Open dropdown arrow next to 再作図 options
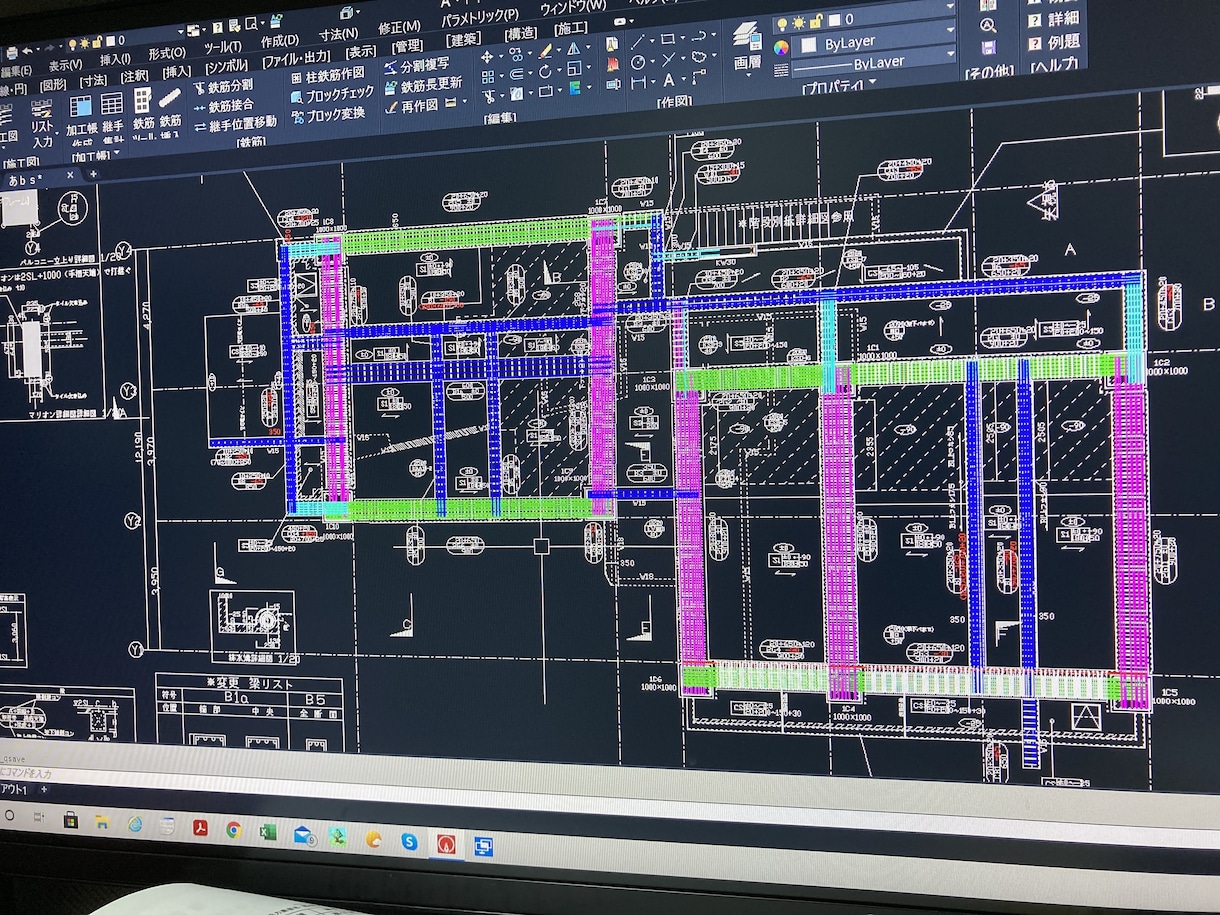 (465, 101)
